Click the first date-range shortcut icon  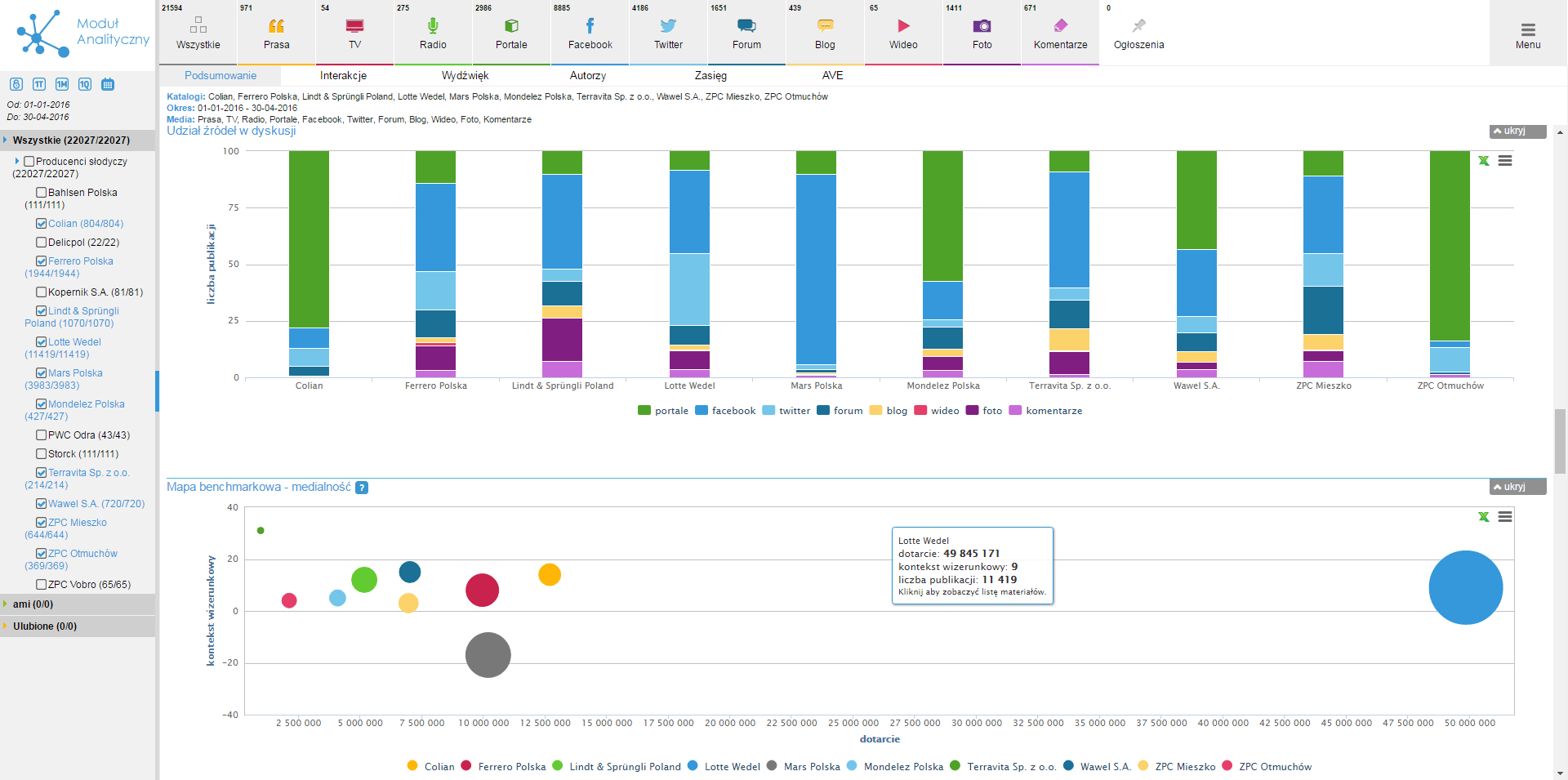tap(16, 84)
